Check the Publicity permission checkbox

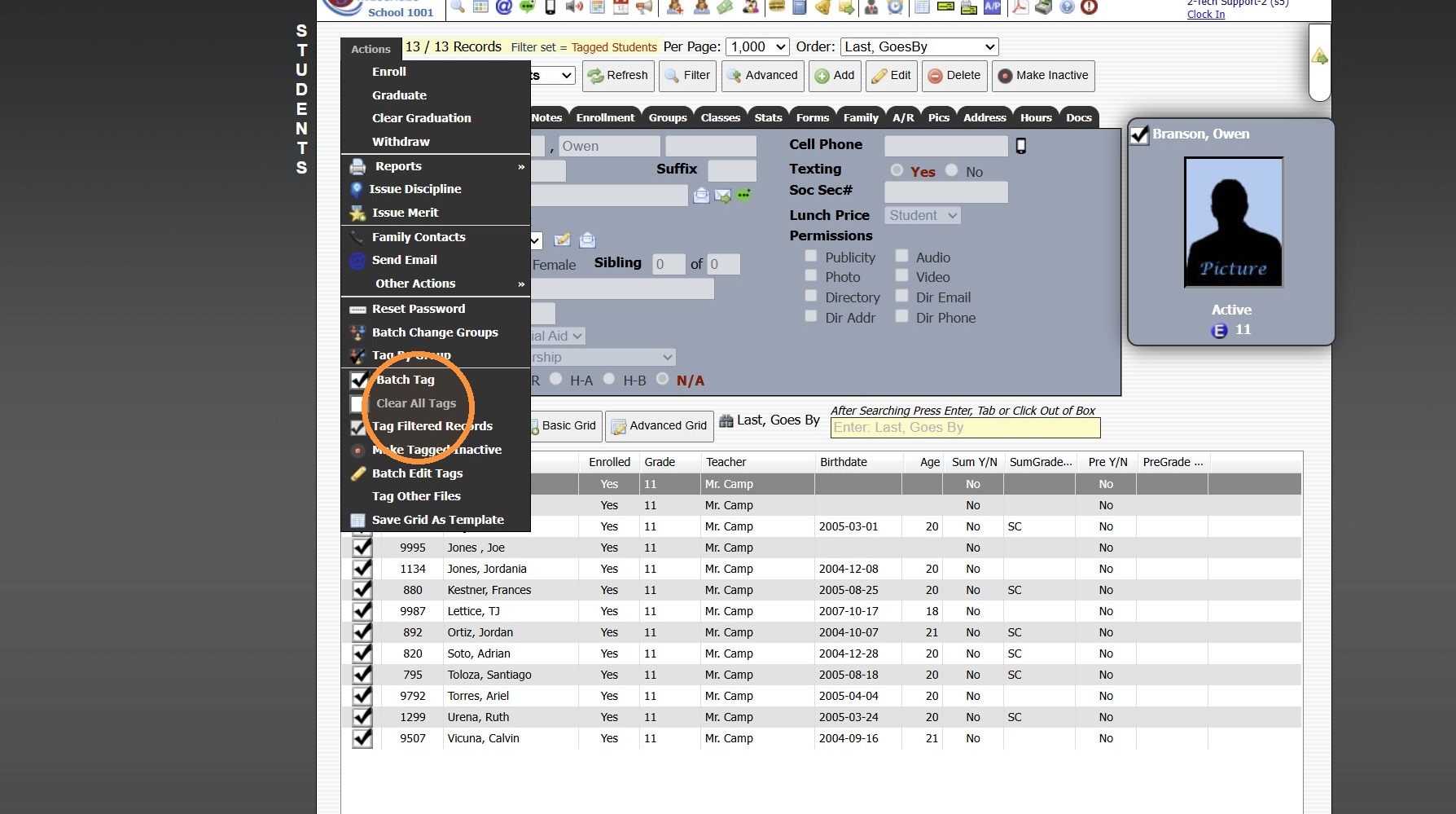tap(811, 256)
